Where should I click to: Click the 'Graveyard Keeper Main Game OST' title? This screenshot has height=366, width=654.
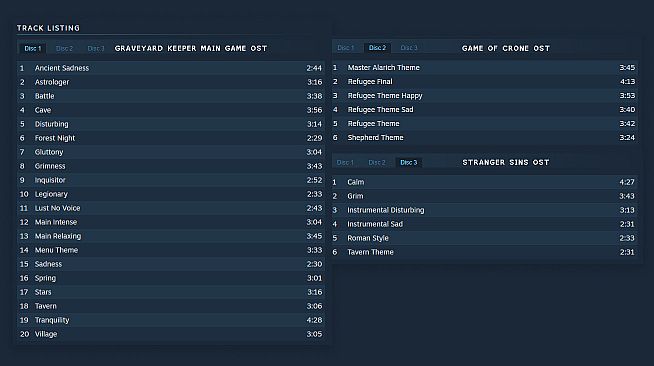pyautogui.click(x=191, y=48)
